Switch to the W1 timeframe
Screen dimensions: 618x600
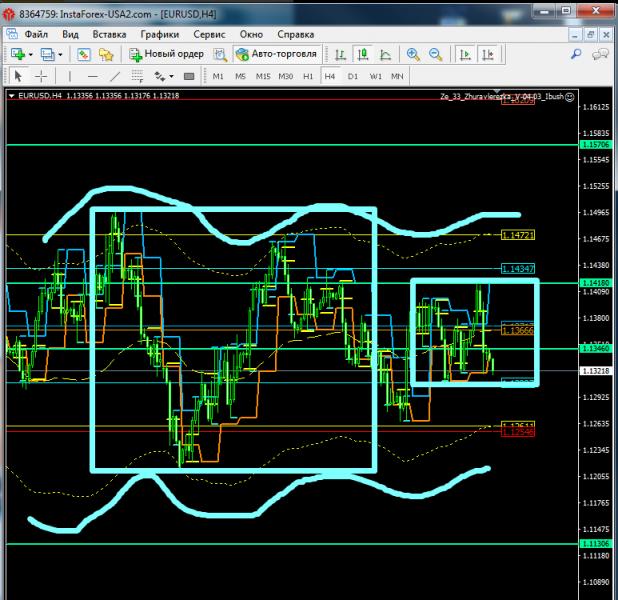(x=376, y=76)
